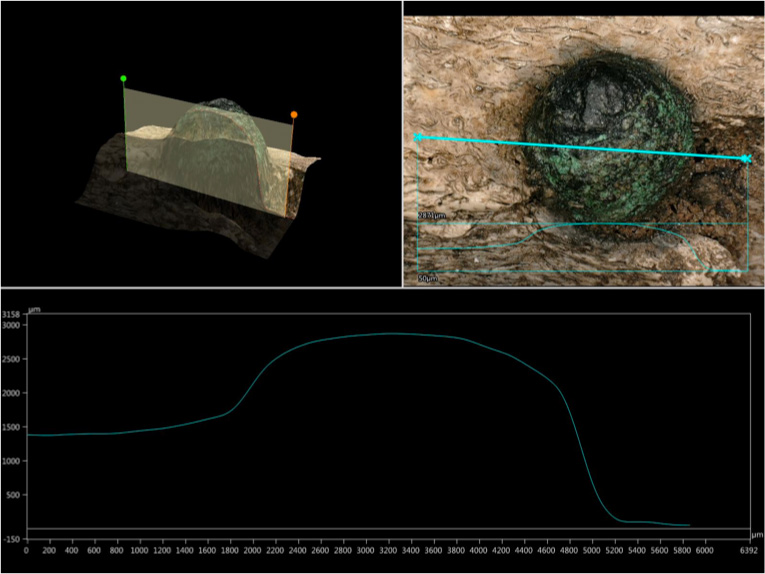Select the right cyan X endpoint marker
Image resolution: width=765 pixels, height=574 pixels.
click(745, 158)
